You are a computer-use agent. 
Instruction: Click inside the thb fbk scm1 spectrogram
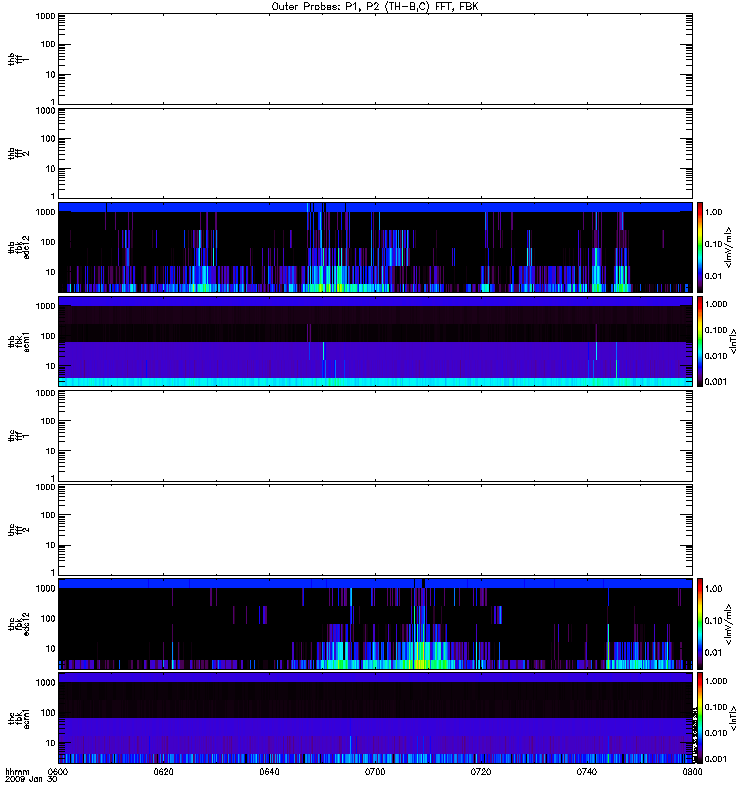click(375, 341)
